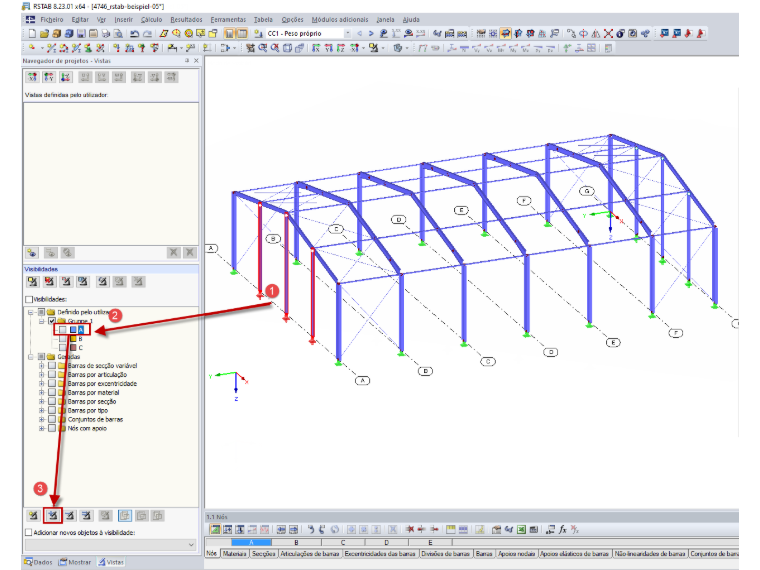Select the Articulações de barras tab
The height and width of the screenshot is (570, 760).
310,554
